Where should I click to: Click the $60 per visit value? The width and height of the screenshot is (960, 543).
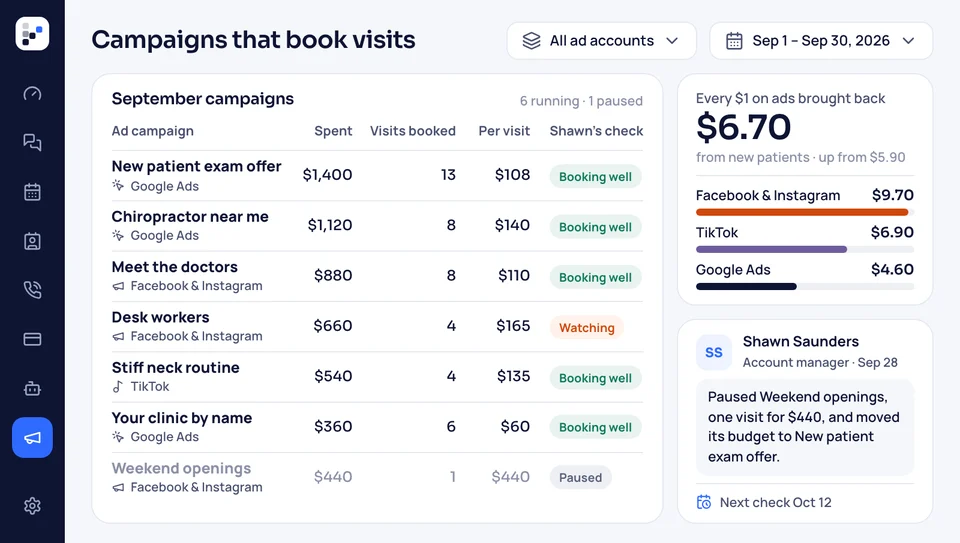pyautogui.click(x=515, y=426)
